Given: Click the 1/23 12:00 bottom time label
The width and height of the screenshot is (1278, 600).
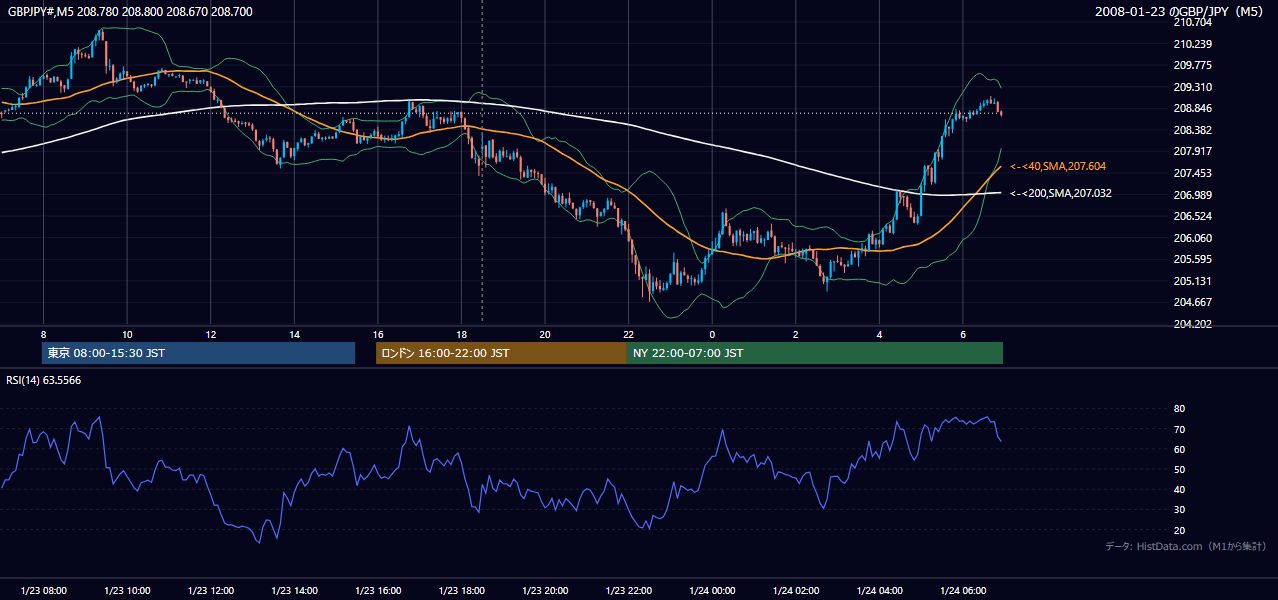Looking at the screenshot, I should [x=211, y=591].
